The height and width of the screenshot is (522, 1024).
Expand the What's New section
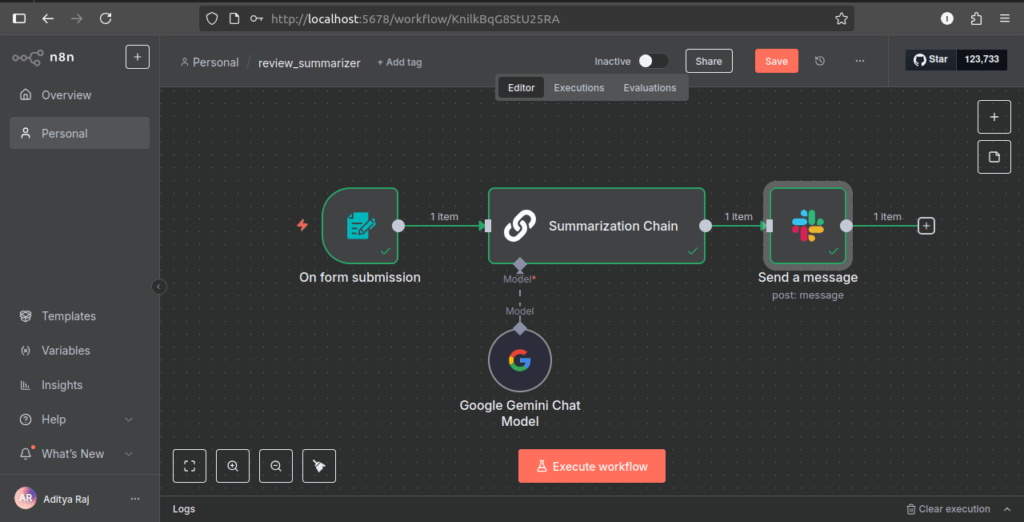pos(128,454)
